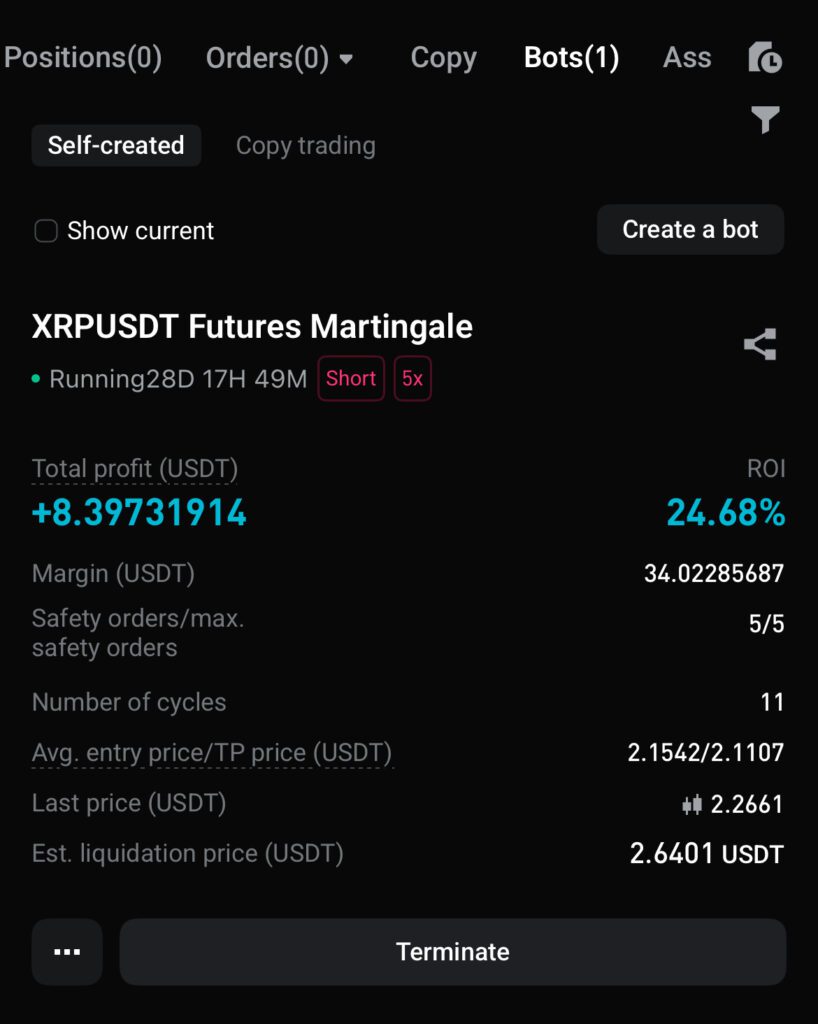This screenshot has height=1024, width=818.
Task: Click the filter funnel icon
Action: pos(765,120)
